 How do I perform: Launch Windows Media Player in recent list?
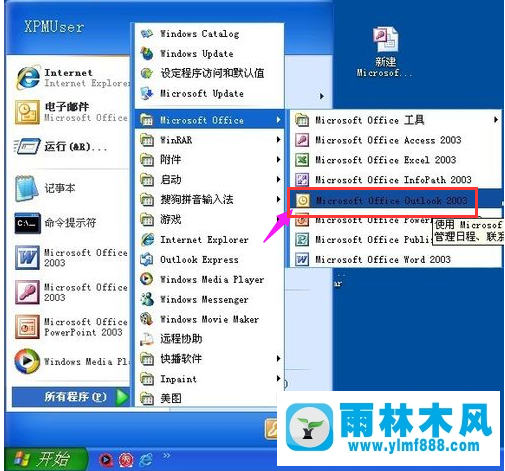tap(71, 361)
